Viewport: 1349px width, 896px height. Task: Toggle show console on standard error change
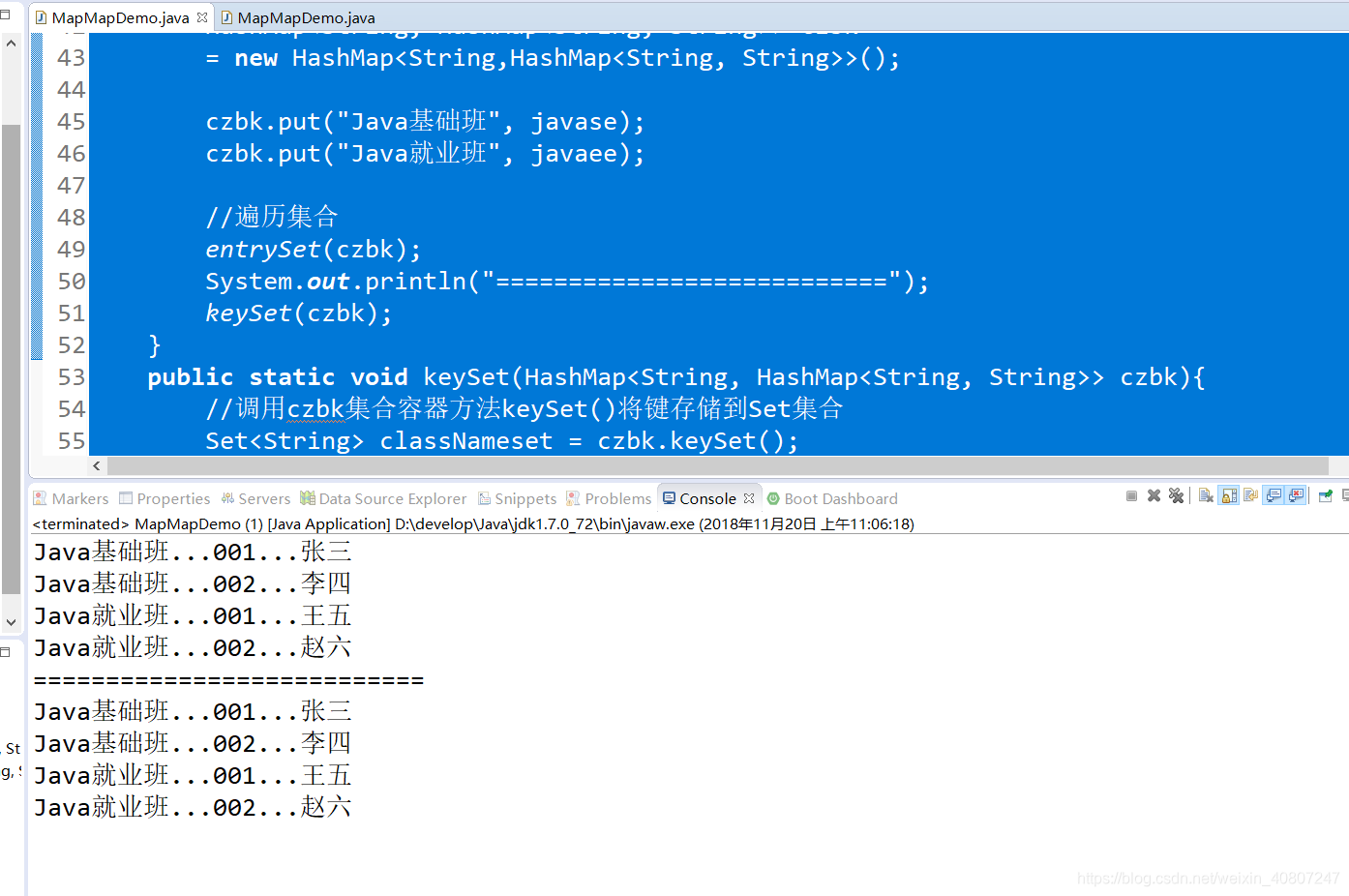[x=1296, y=496]
